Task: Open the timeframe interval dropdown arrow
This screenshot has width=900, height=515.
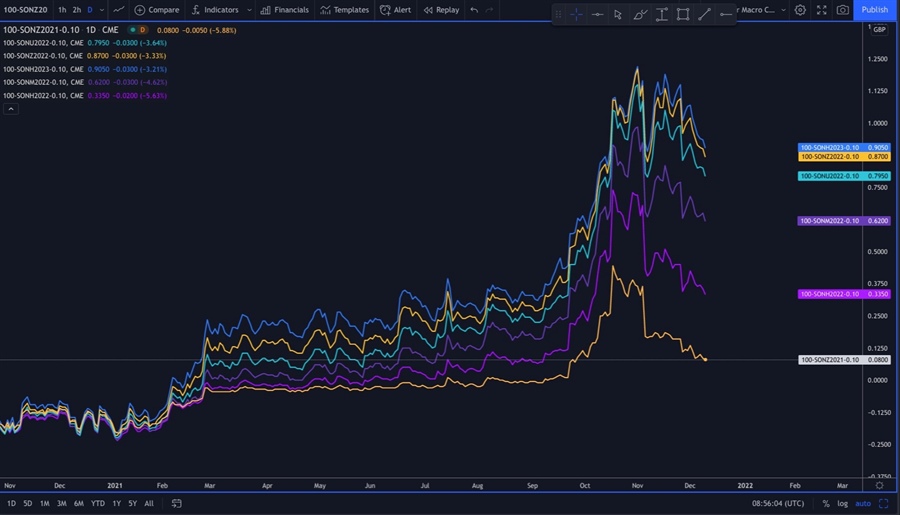Action: [103, 10]
